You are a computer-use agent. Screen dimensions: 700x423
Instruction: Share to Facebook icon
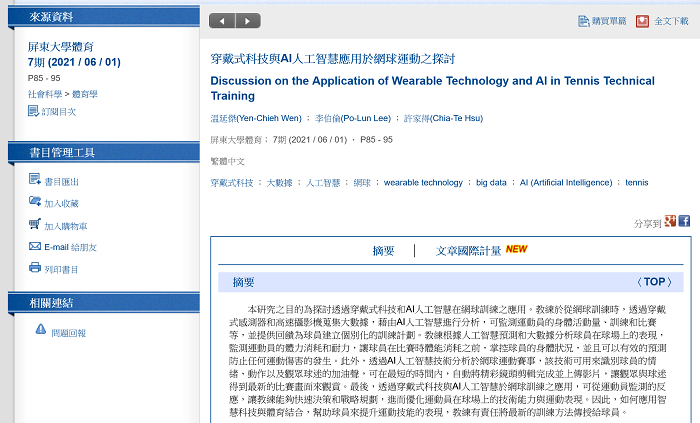(x=684, y=221)
